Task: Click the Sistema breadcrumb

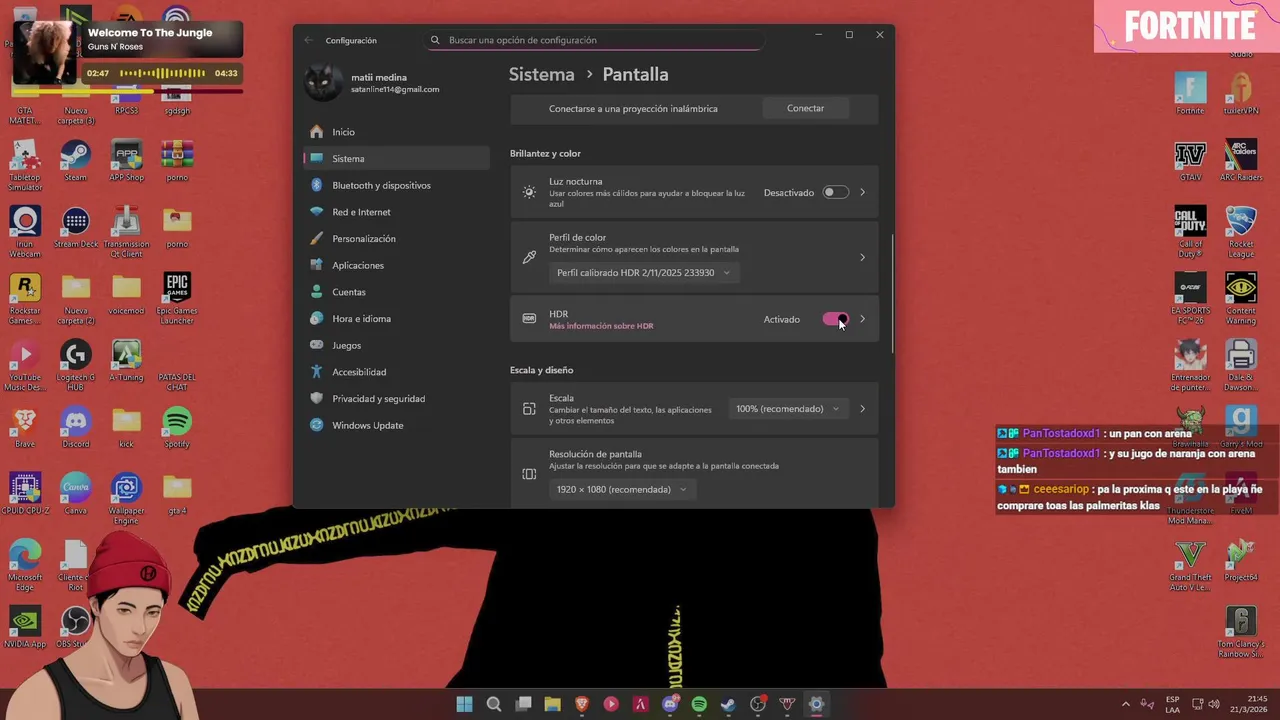Action: point(541,74)
